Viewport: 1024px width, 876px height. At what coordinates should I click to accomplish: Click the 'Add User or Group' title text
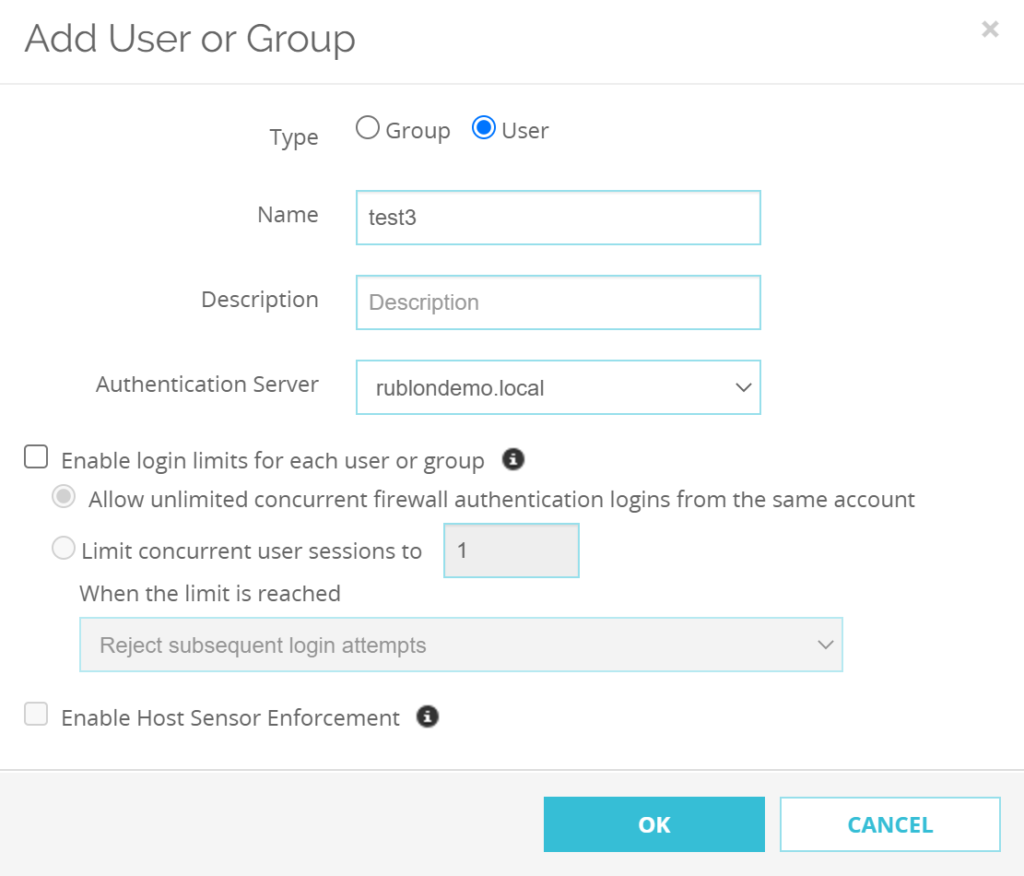(x=189, y=40)
